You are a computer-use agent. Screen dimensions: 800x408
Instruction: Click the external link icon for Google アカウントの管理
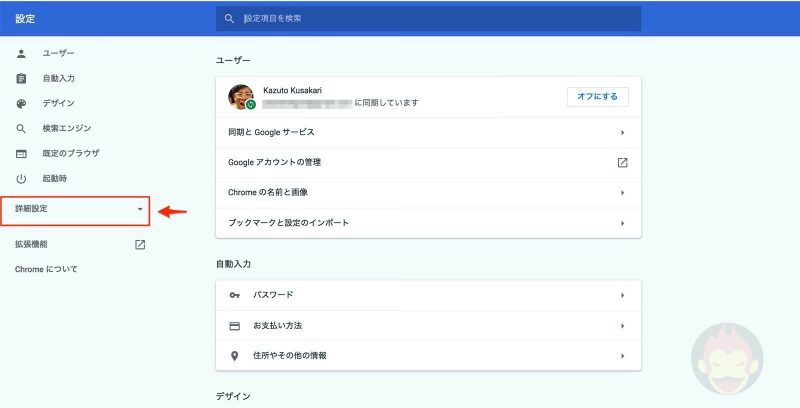click(x=622, y=162)
